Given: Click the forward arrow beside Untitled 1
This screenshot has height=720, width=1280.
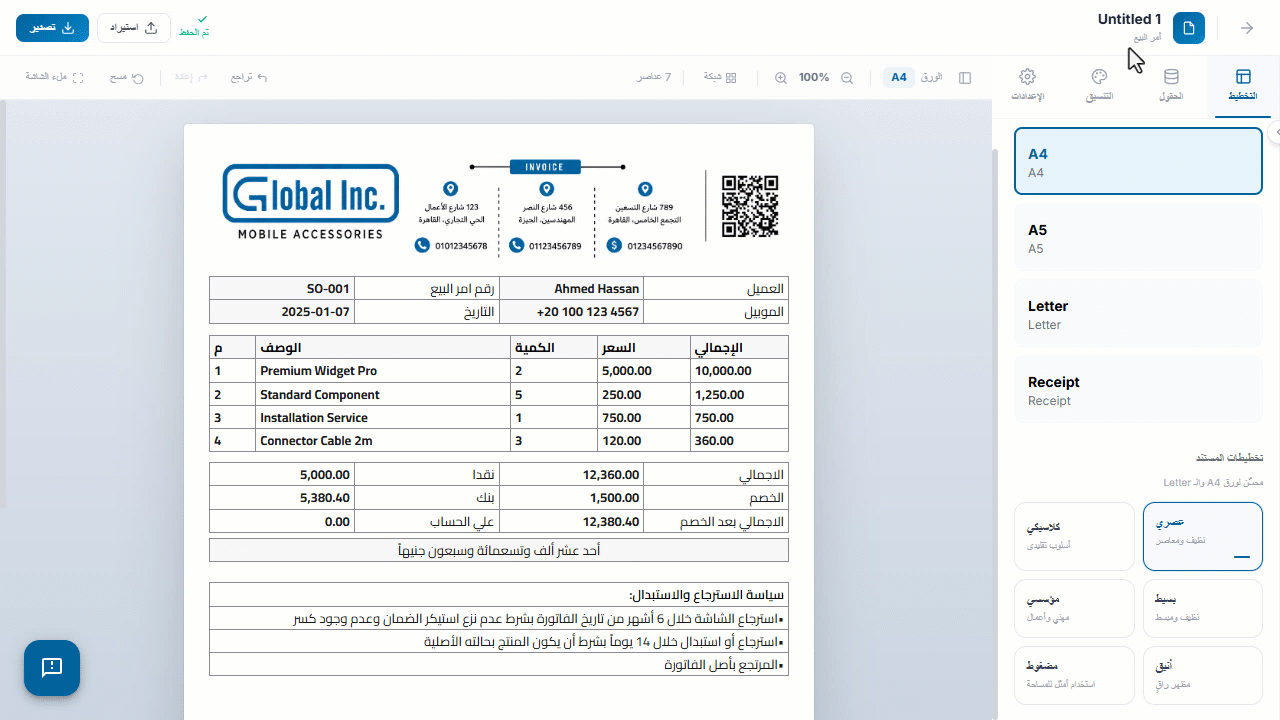Looking at the screenshot, I should [1247, 28].
